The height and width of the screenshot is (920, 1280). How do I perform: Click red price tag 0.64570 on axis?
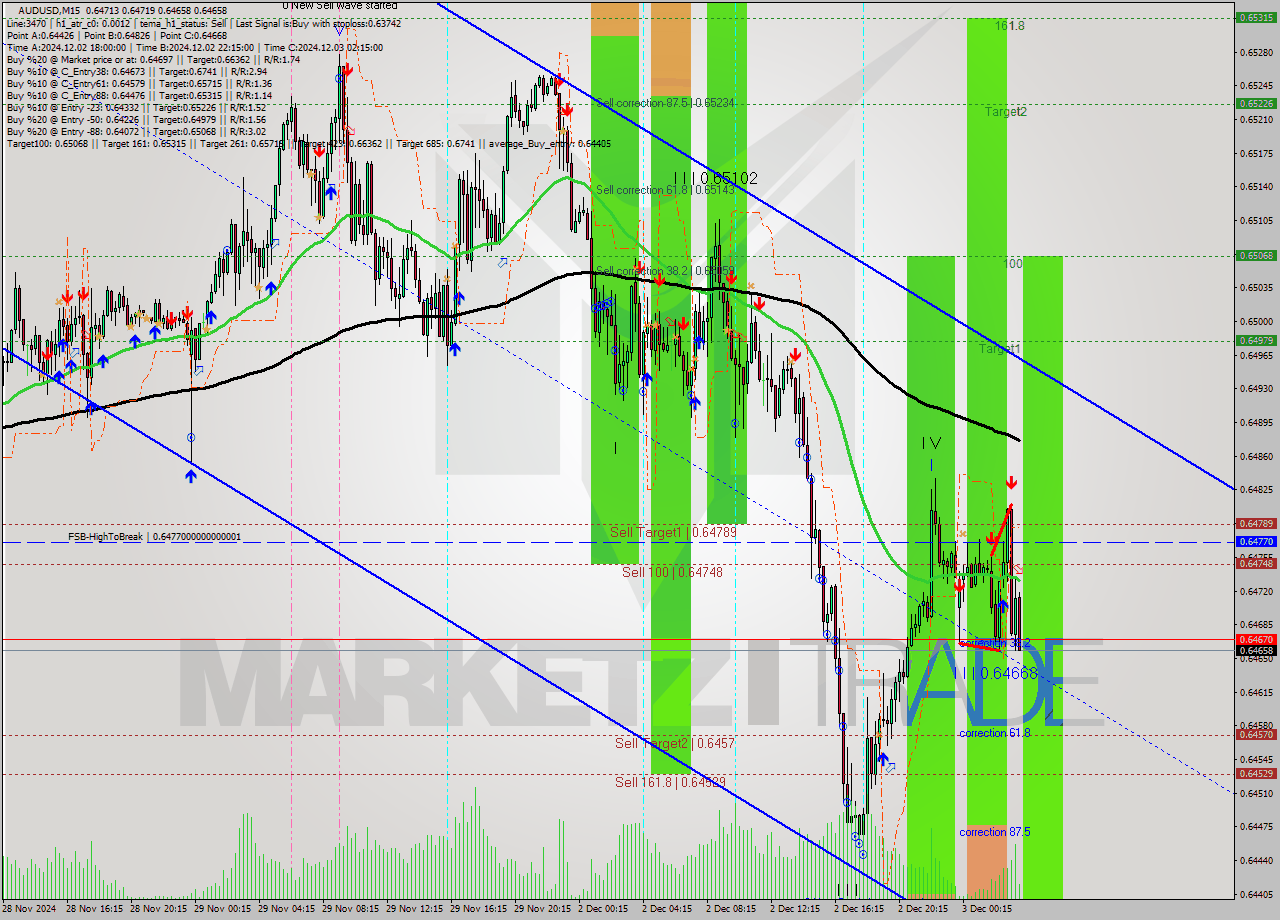pos(1256,734)
